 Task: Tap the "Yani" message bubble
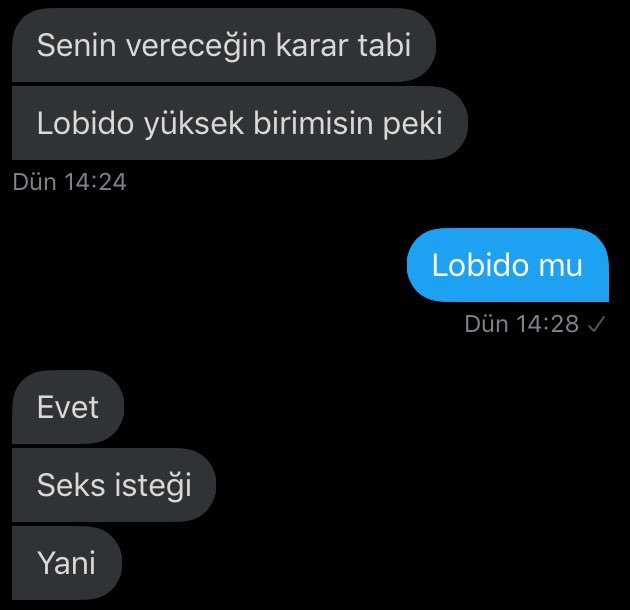pos(67,563)
